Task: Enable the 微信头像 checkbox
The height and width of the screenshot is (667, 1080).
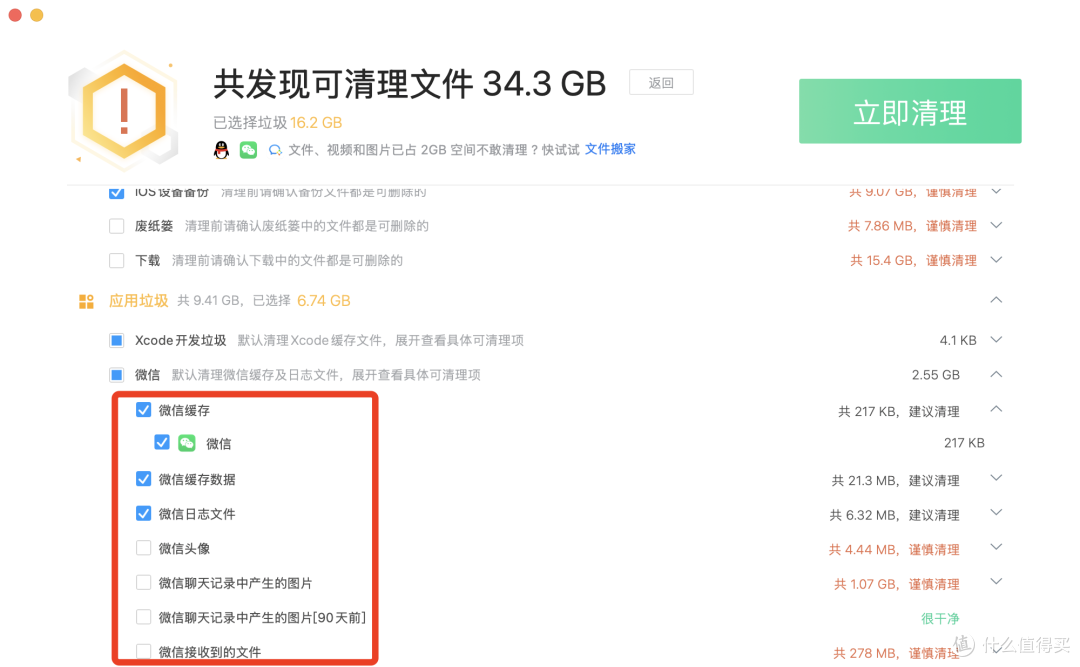Action: click(x=143, y=548)
